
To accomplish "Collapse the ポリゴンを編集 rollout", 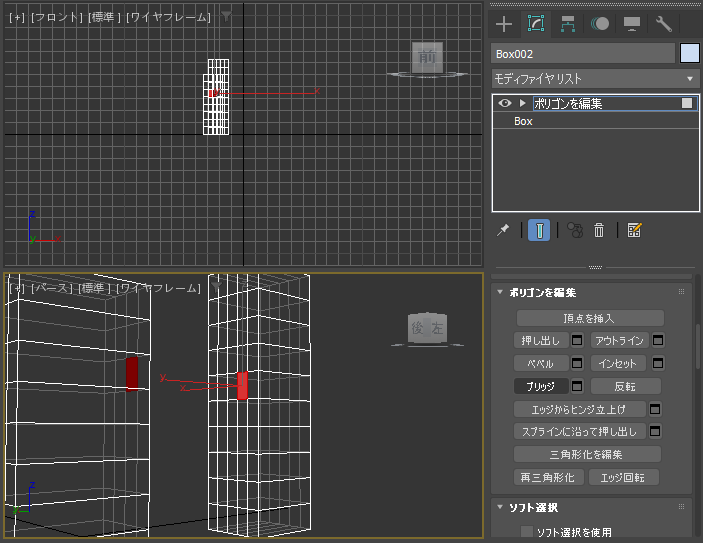I will coord(500,292).
